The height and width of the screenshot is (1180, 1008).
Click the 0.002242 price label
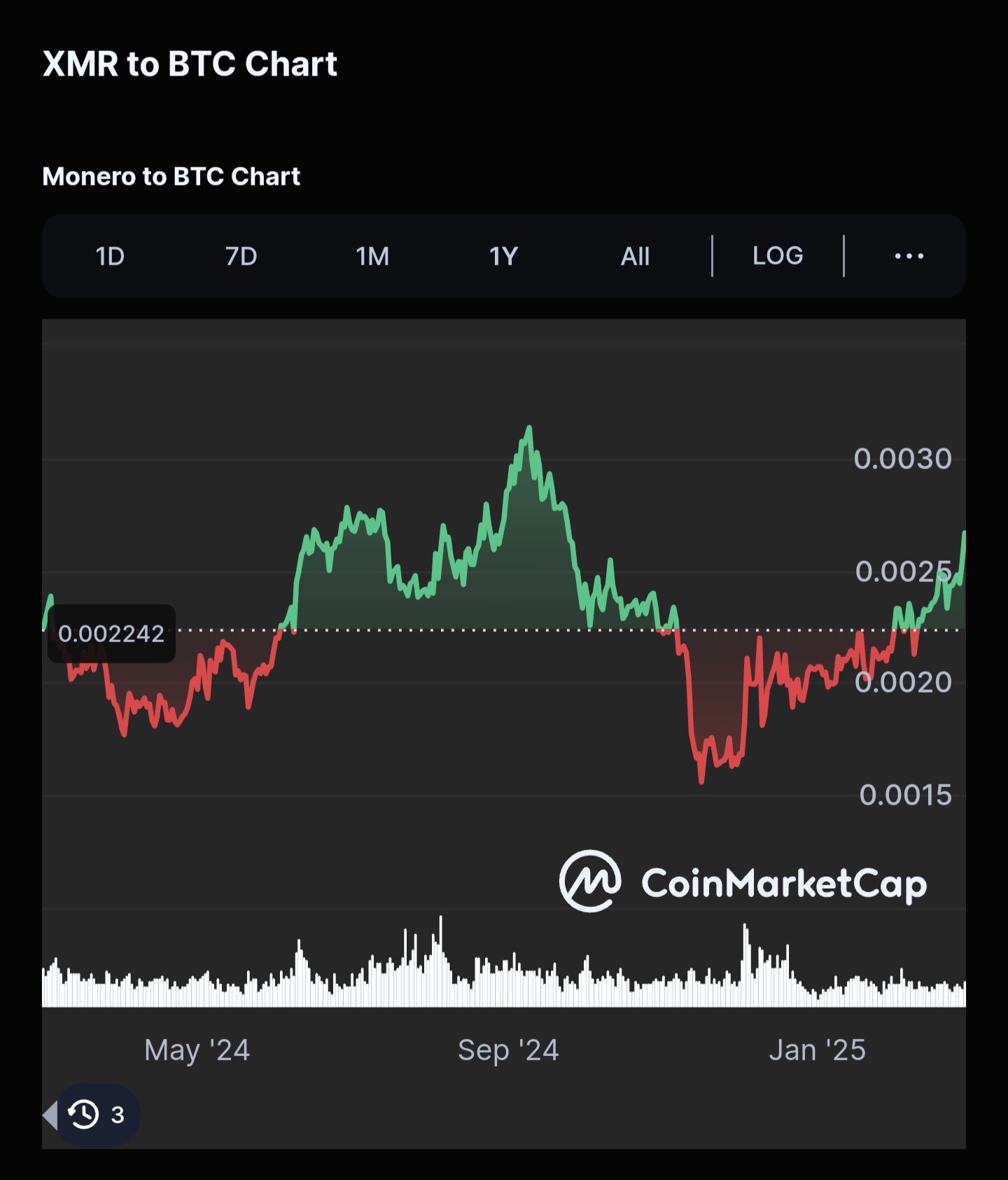coord(111,634)
